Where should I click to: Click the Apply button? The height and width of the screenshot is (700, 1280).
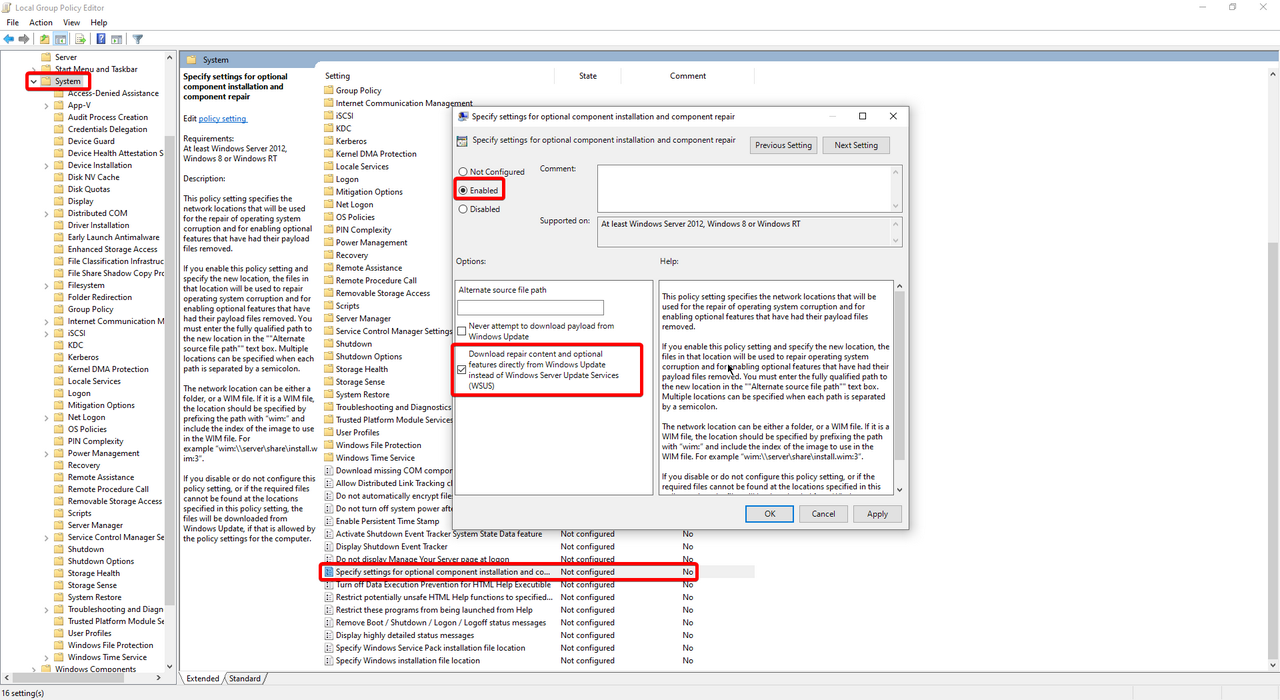[877, 513]
